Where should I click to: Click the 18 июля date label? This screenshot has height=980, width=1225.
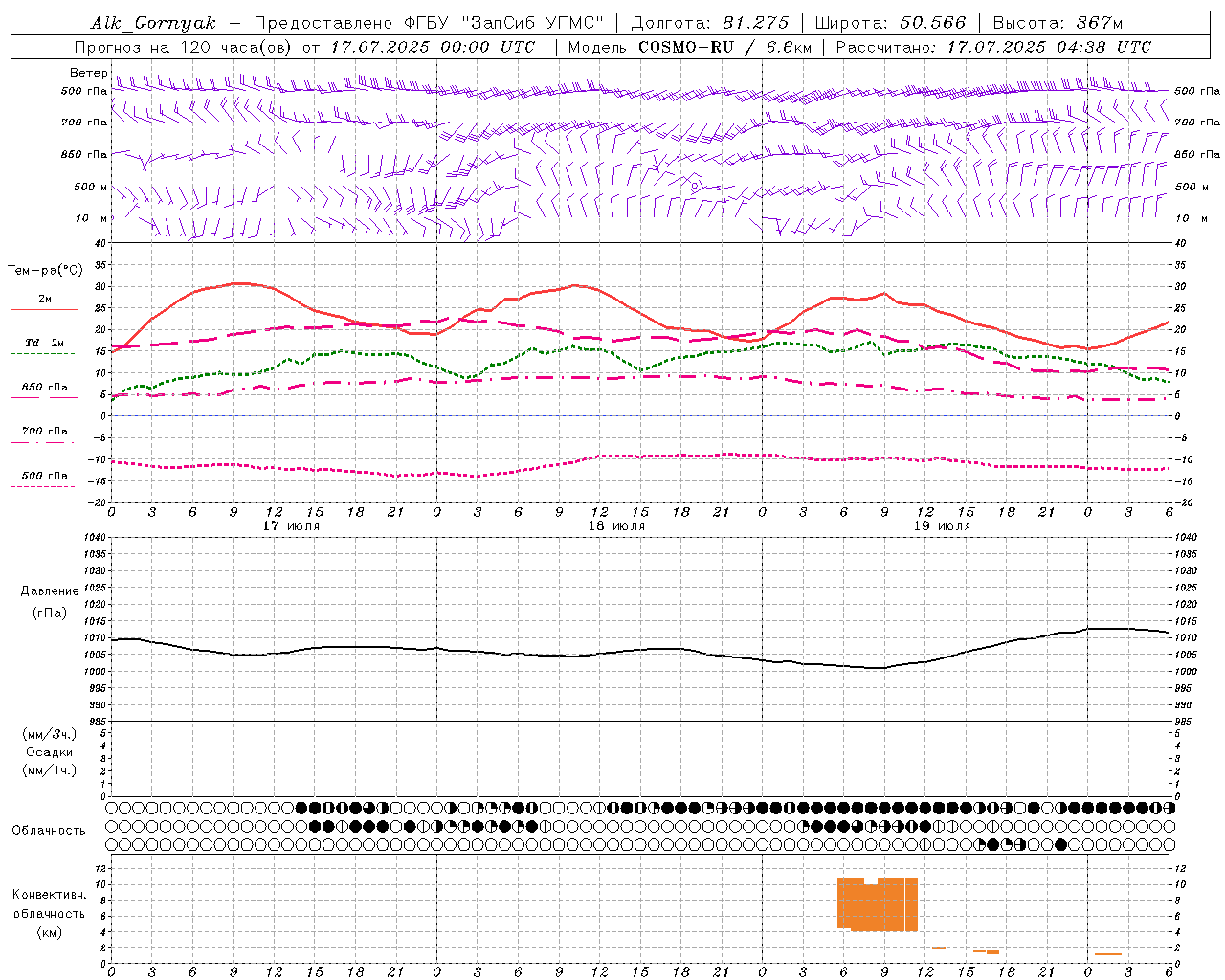pos(616,526)
